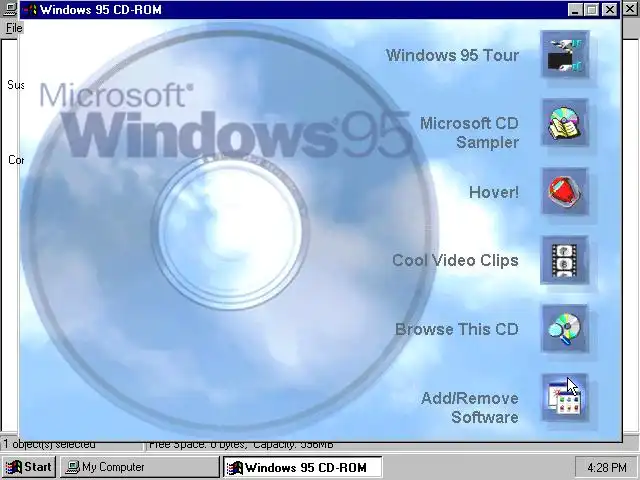Launch the Windows 95 Tour icon
Viewport: 640px width, 480px height.
(565, 54)
